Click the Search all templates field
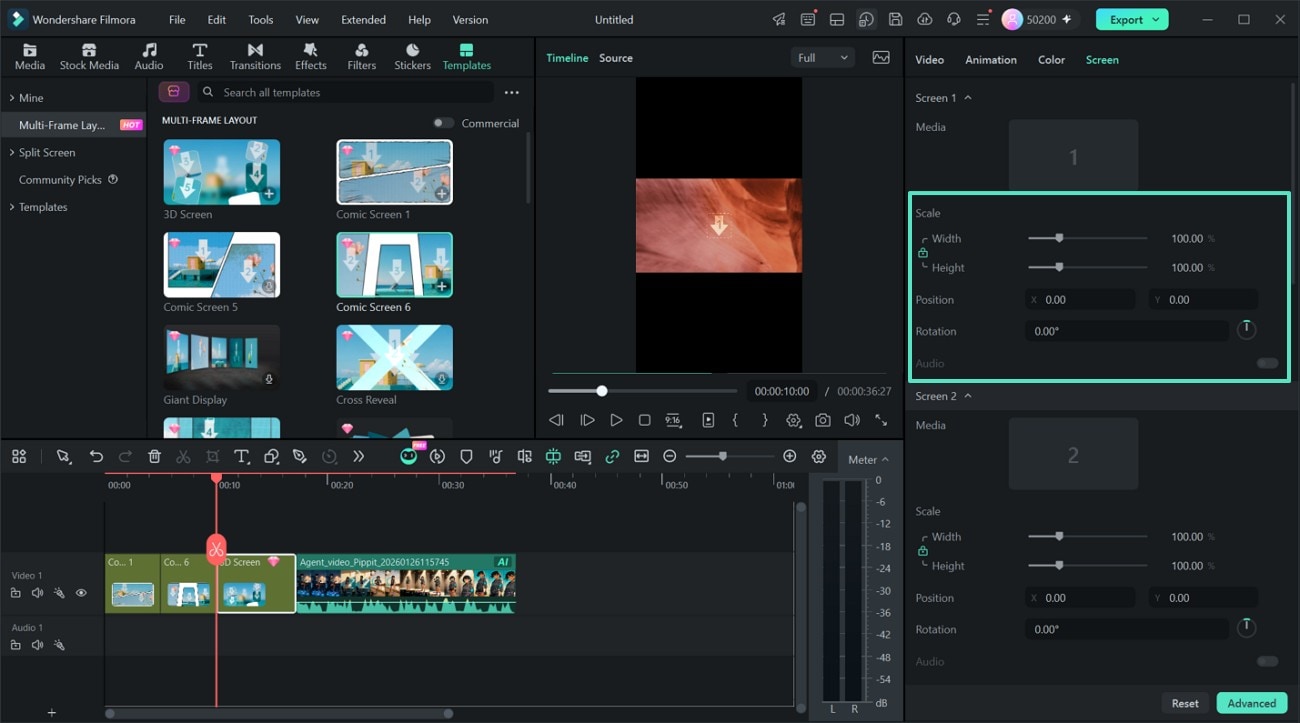 [x=344, y=92]
